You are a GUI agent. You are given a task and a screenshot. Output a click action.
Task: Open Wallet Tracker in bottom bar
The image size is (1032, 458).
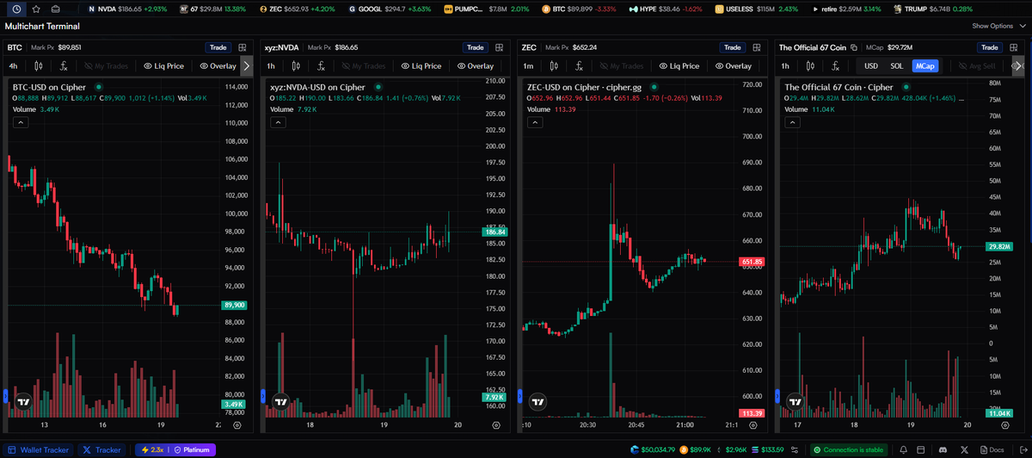point(36,450)
